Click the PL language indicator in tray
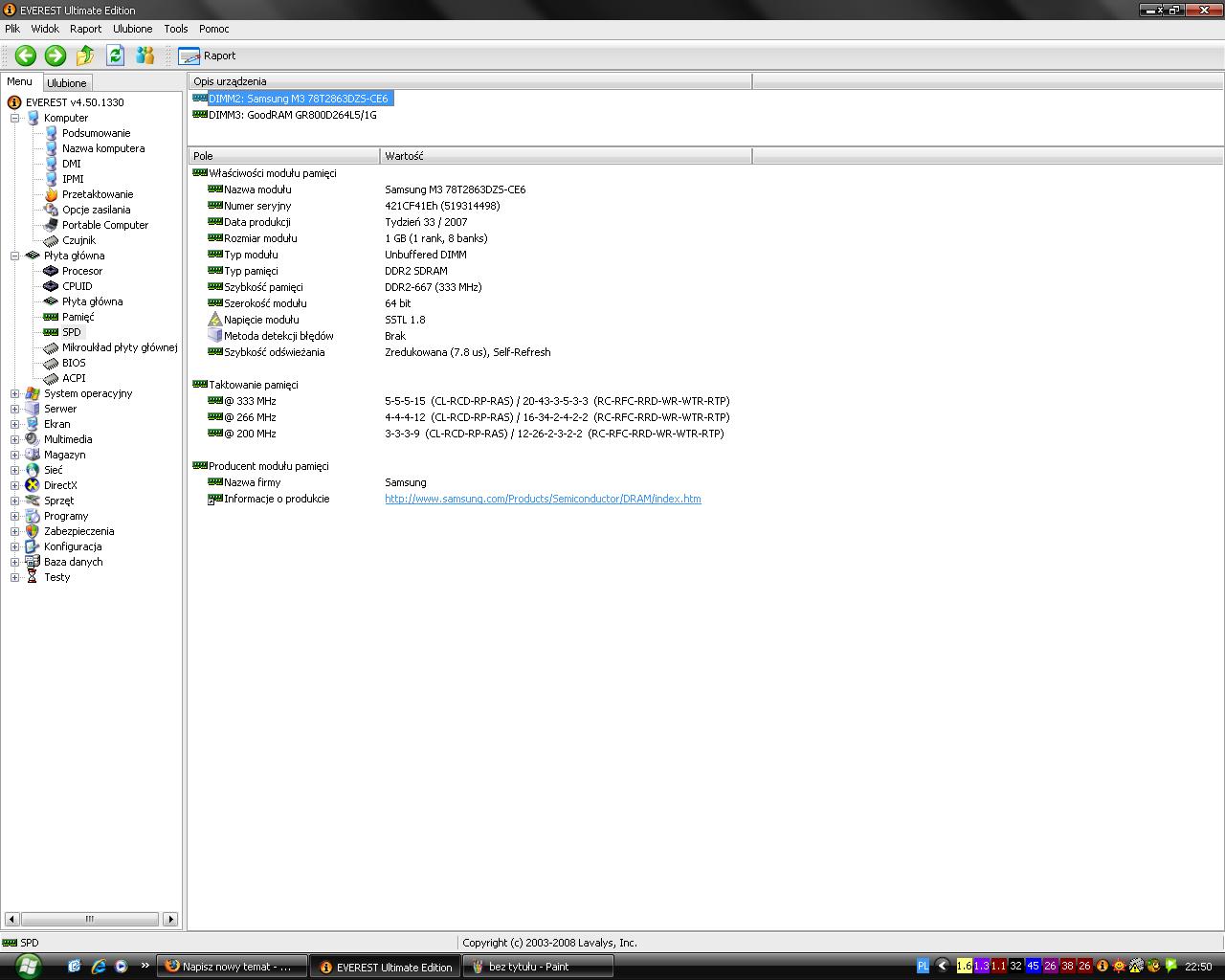 point(923,967)
